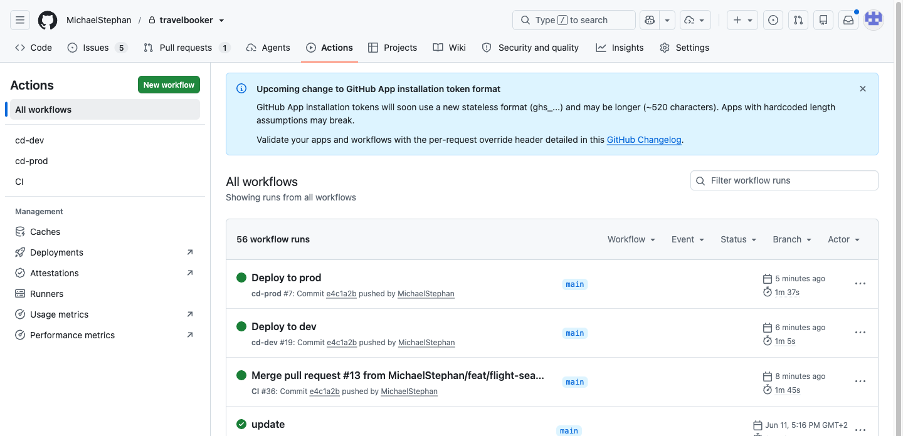Click main branch label on Deploy to dev row
Screen dimensions: 904x436
click(575, 333)
